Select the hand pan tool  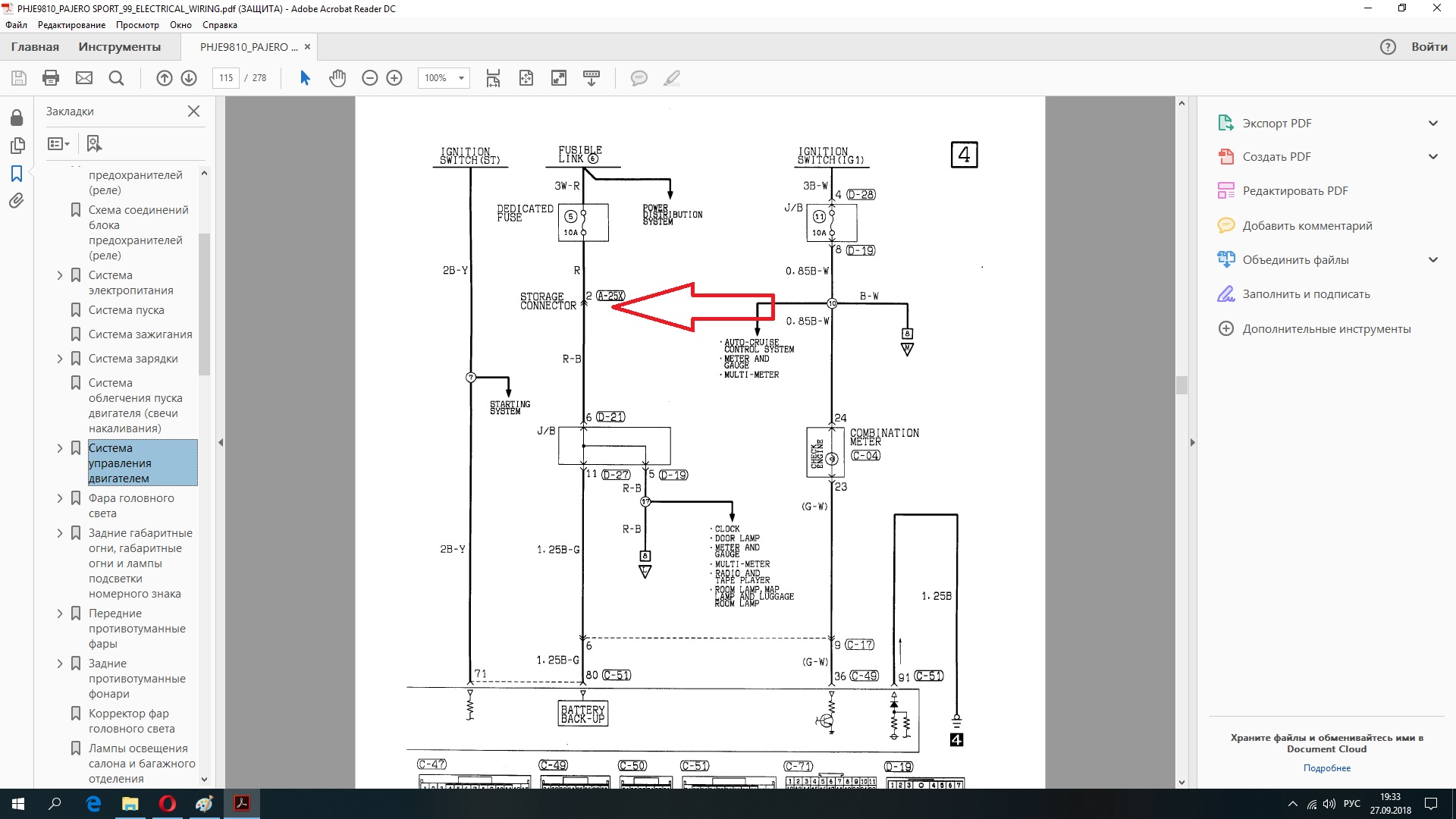click(337, 77)
